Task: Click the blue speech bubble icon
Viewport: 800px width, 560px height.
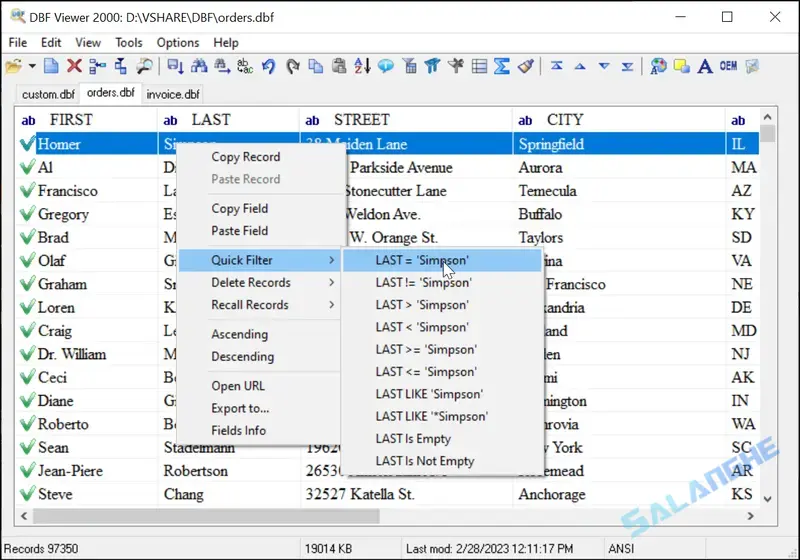Action: click(x=386, y=66)
